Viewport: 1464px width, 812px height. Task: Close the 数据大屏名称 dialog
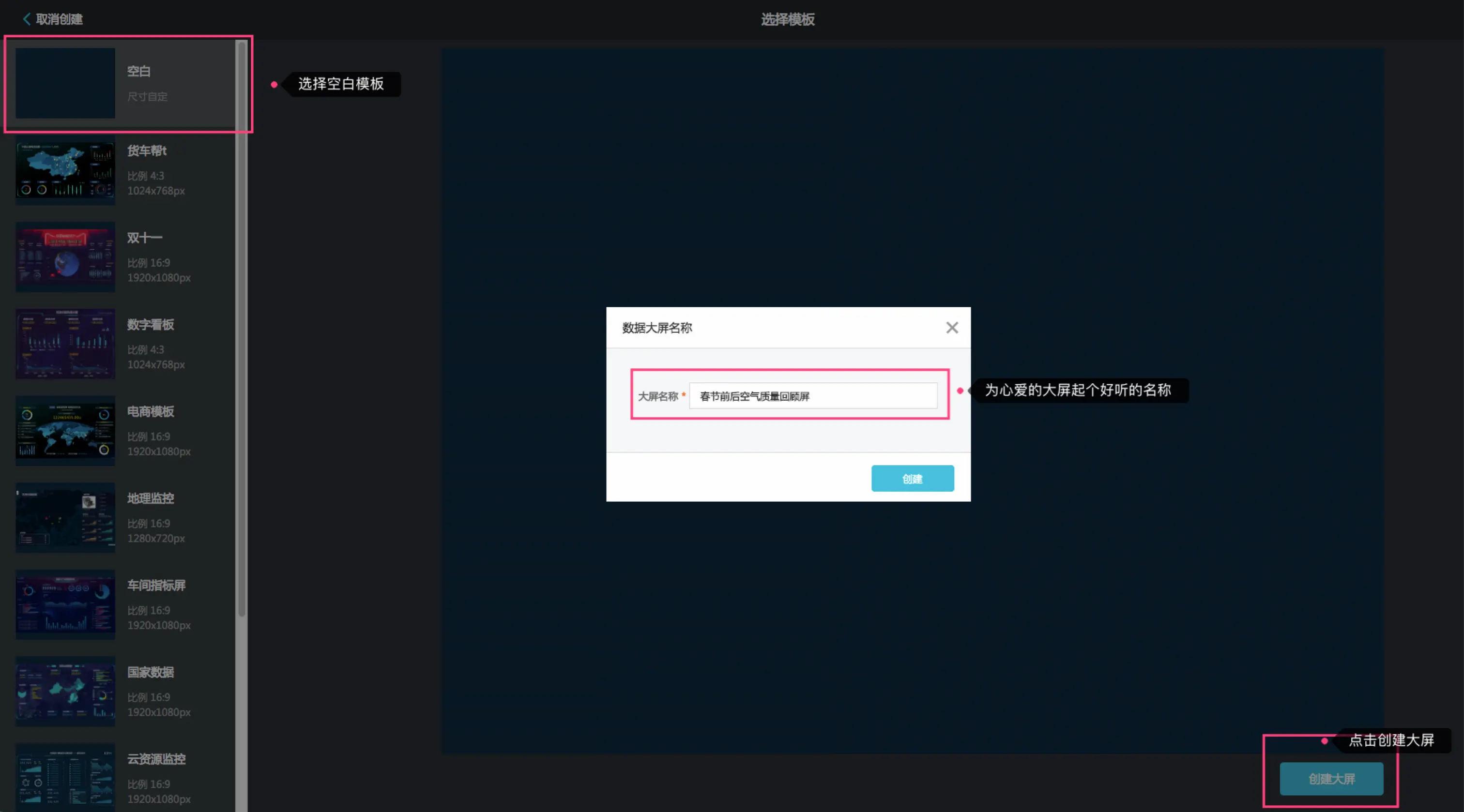(952, 327)
